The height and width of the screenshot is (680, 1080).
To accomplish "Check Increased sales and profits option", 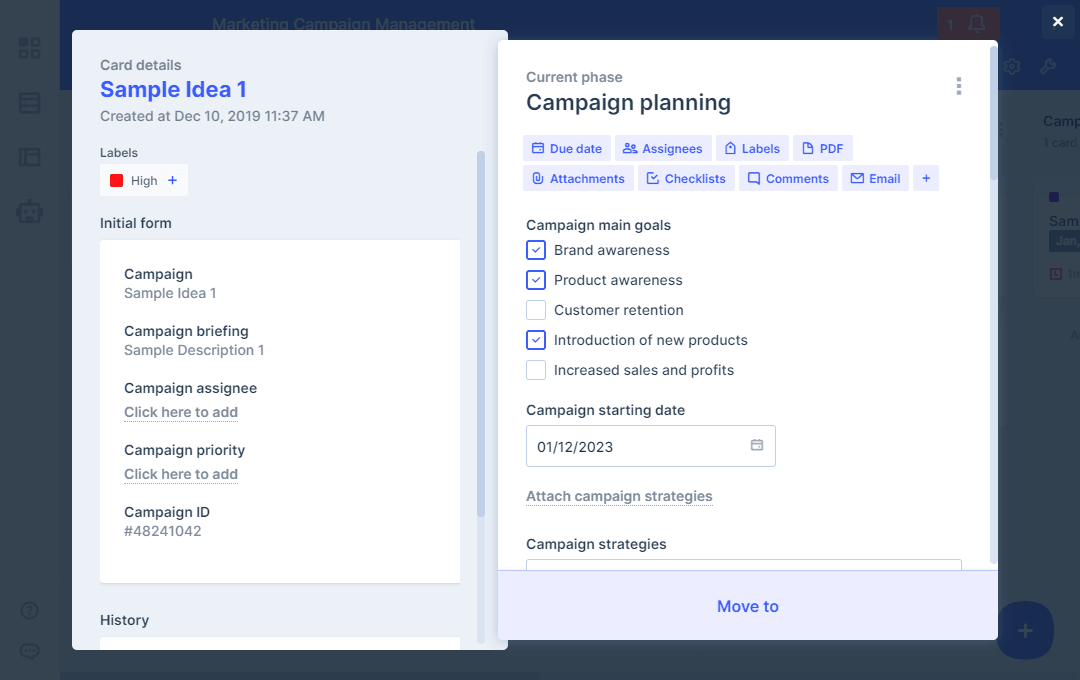I will pyautogui.click(x=536, y=370).
